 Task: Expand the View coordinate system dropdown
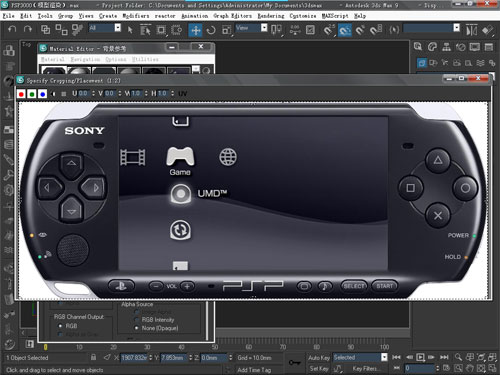251,28
